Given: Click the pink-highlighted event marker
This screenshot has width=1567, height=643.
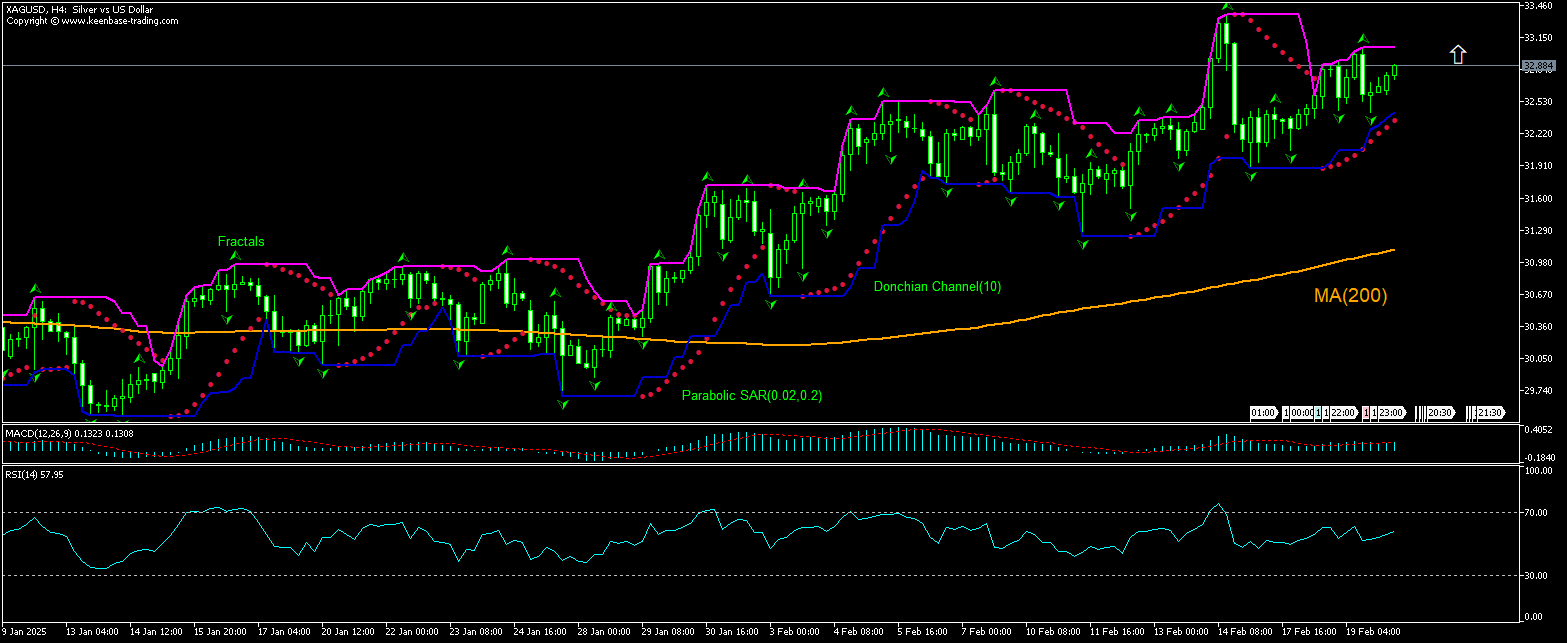Looking at the screenshot, I should (1367, 412).
